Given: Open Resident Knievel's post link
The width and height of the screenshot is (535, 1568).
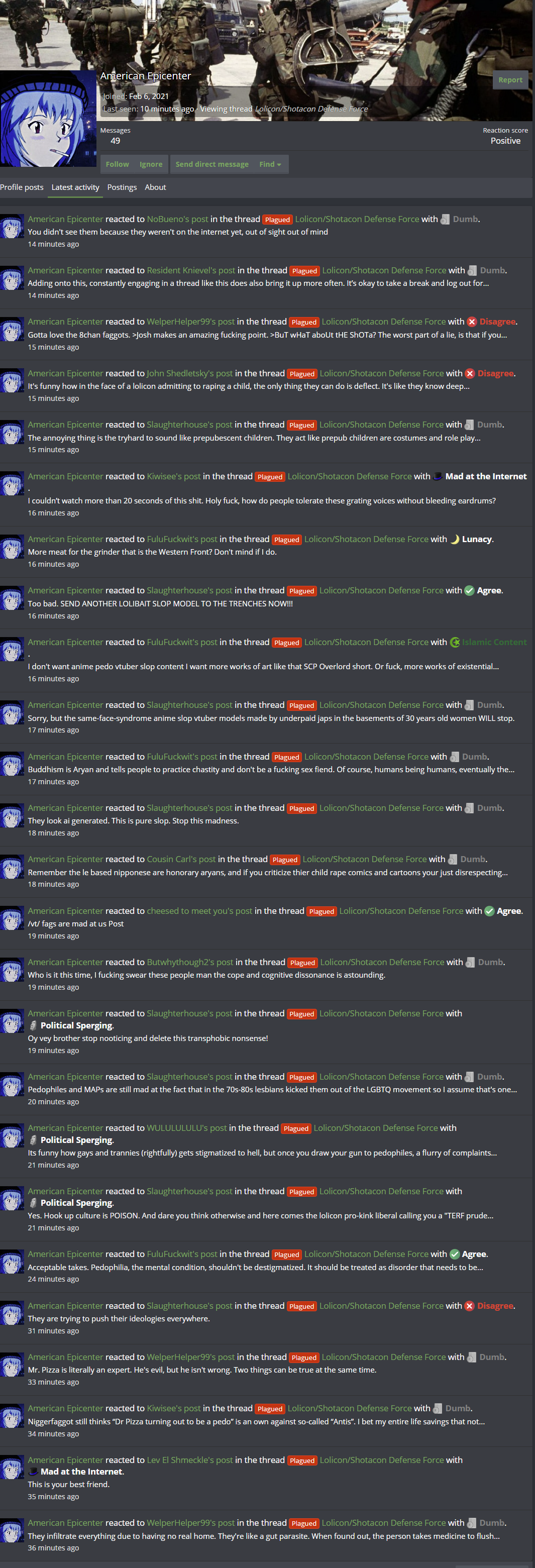Looking at the screenshot, I should point(191,270).
